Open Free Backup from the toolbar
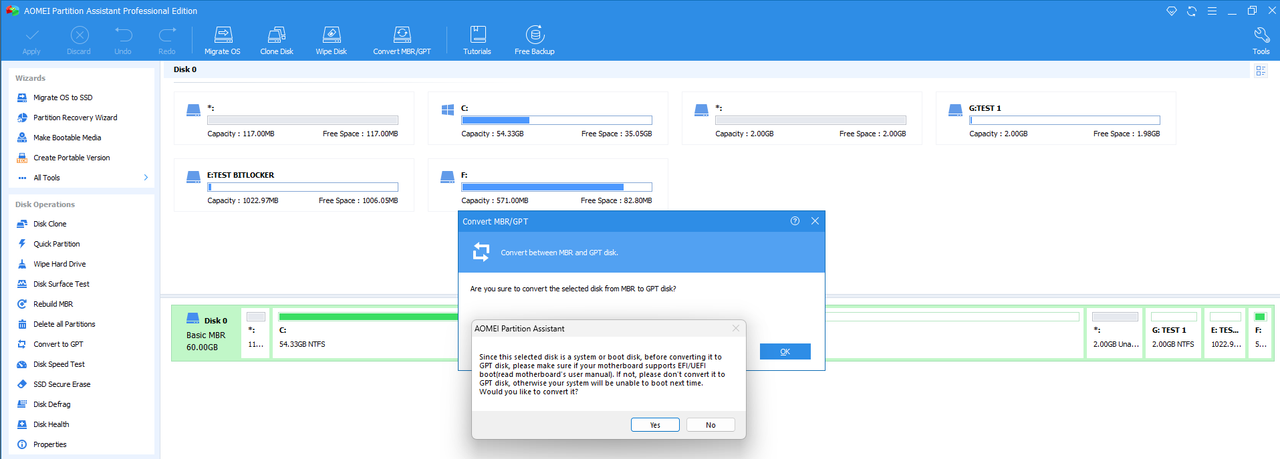 click(x=534, y=40)
